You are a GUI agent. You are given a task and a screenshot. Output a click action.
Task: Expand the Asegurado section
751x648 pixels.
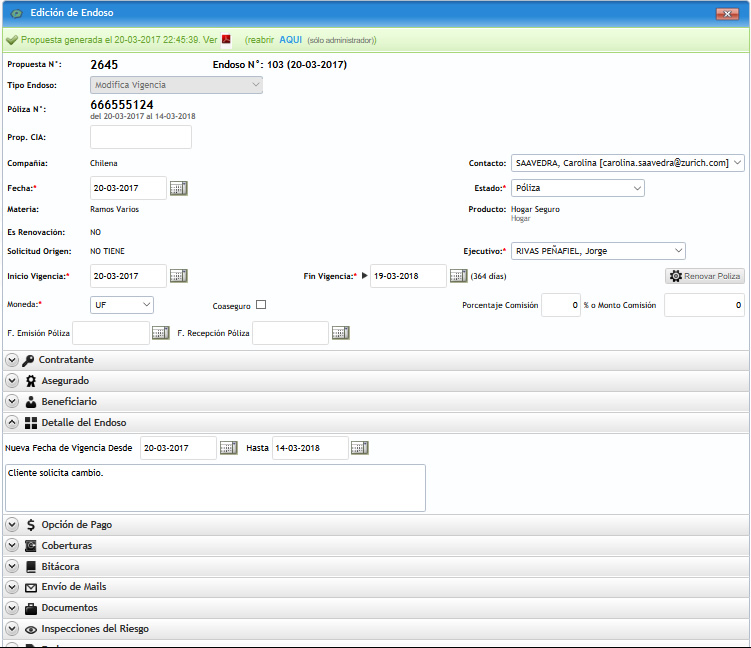pos(12,381)
